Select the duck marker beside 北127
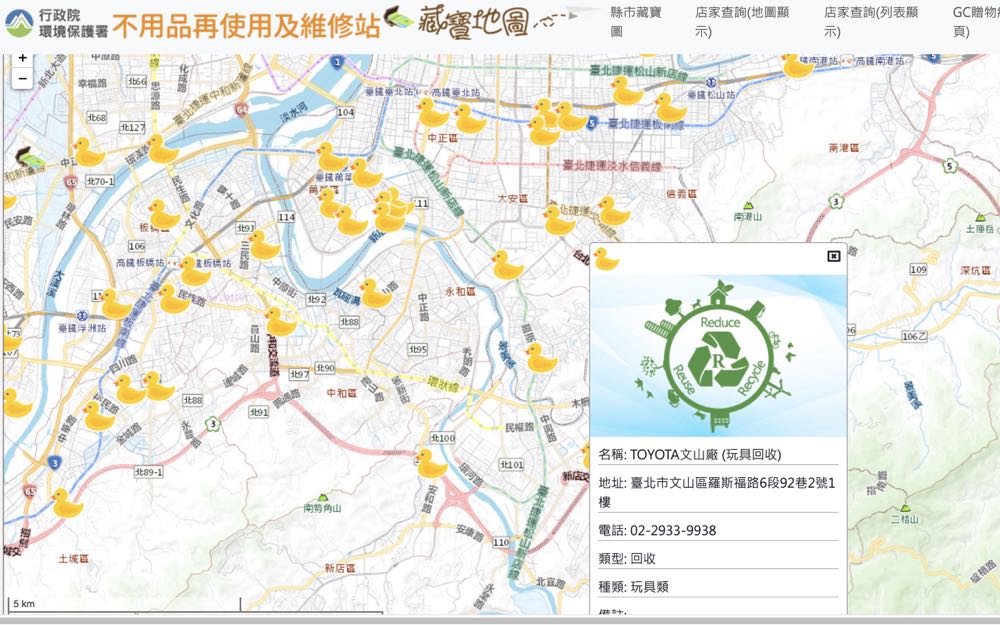The width and height of the screenshot is (1000, 625). 162,149
